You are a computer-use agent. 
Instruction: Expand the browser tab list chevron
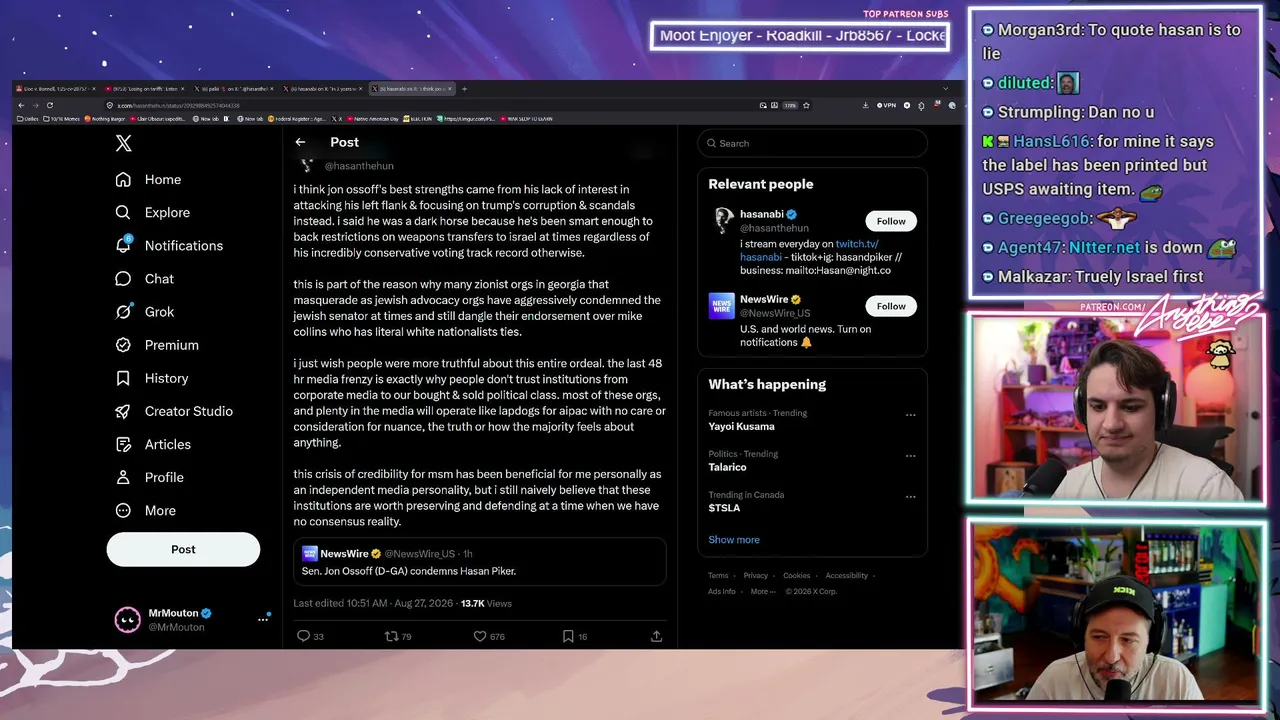point(947,89)
